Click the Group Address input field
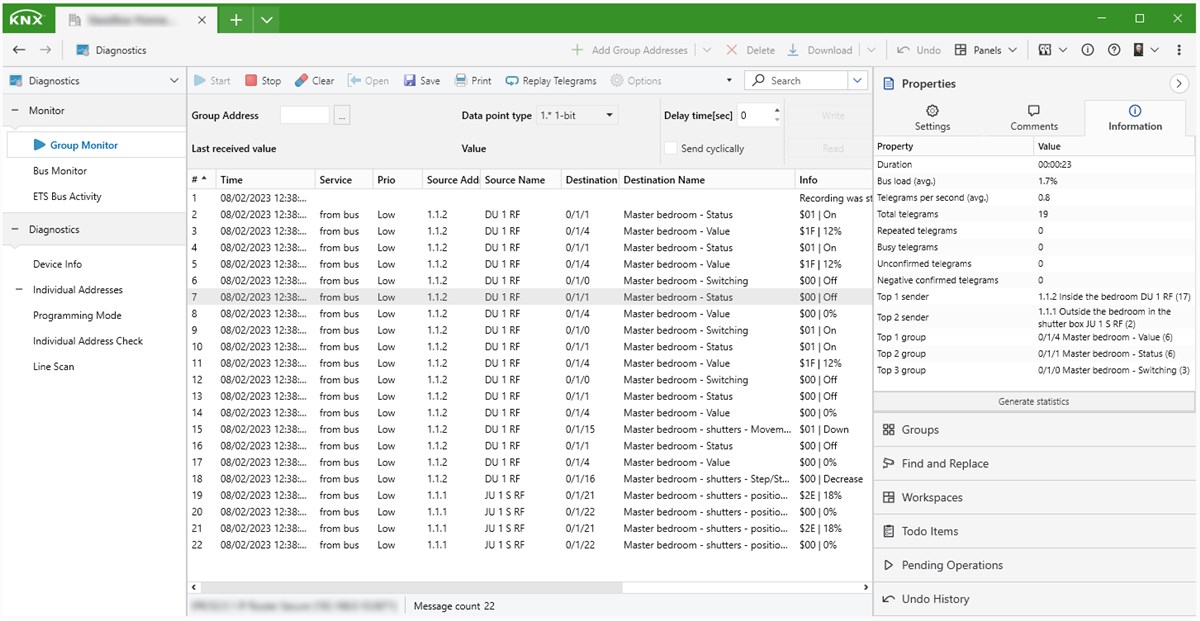This screenshot has height=621, width=1200. pyautogui.click(x=304, y=115)
